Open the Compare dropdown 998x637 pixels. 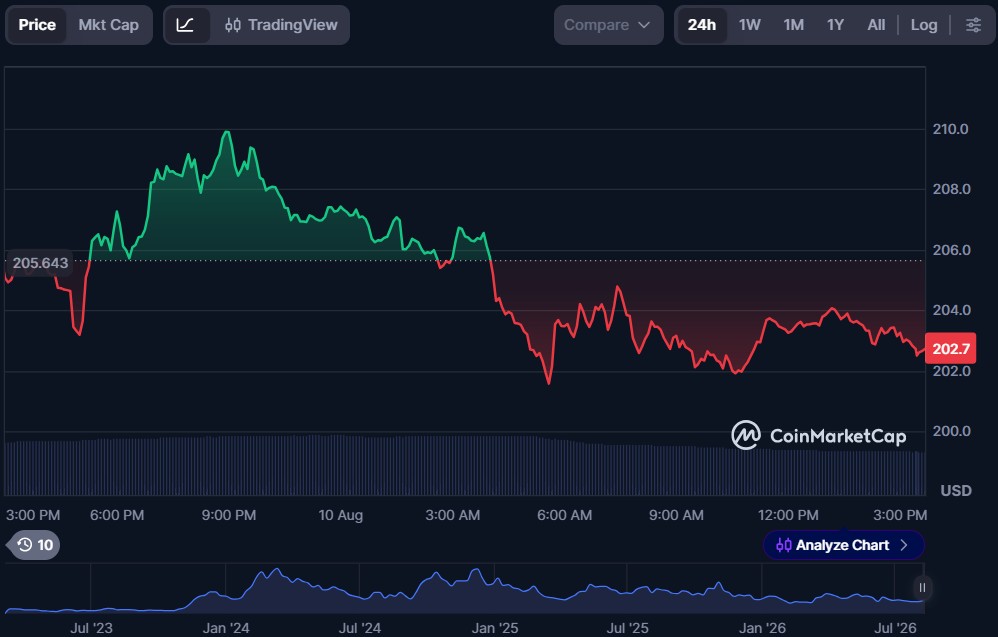(x=608, y=25)
